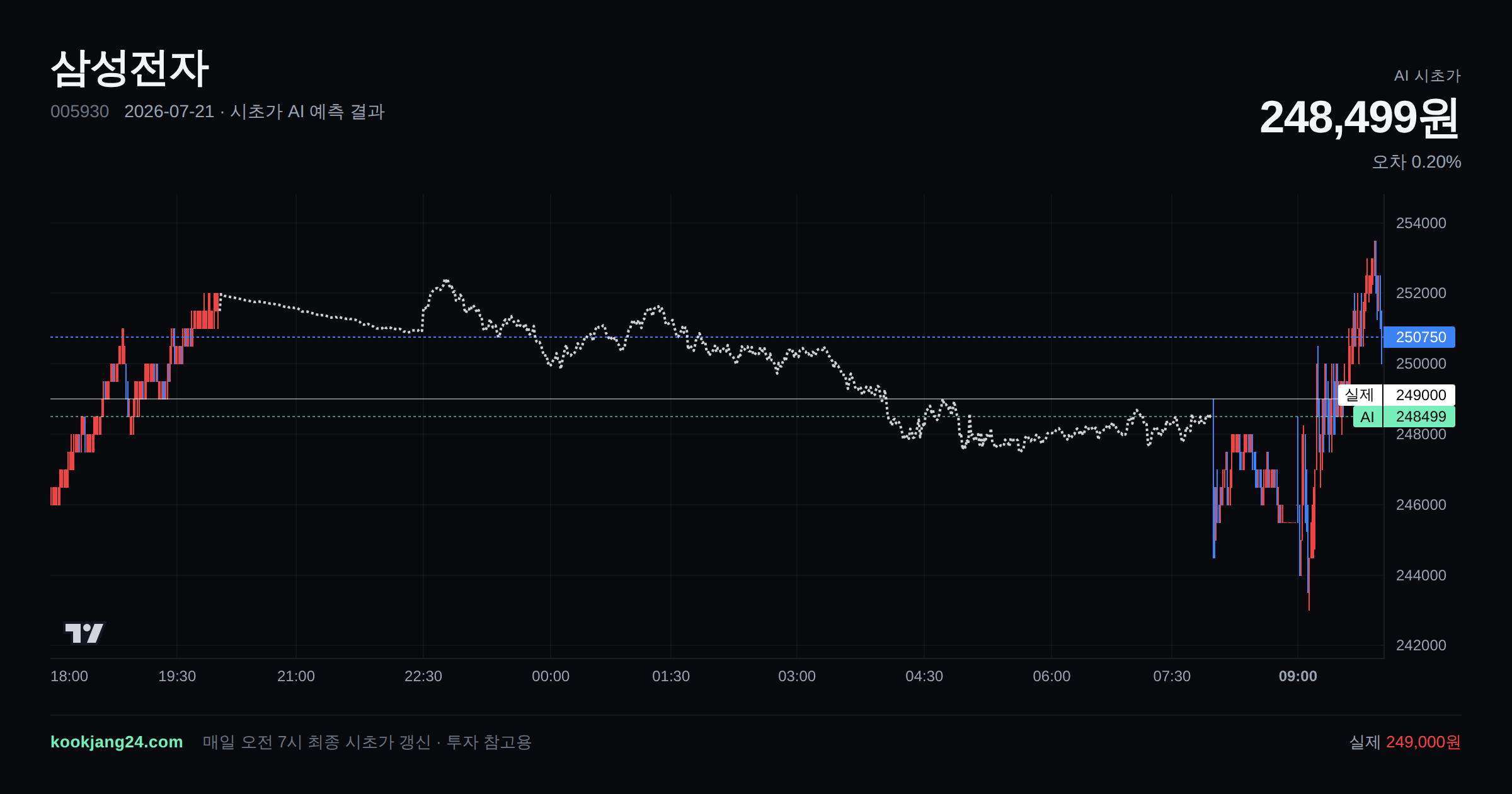The width and height of the screenshot is (1512, 794).
Task: Click the AI 시초가 heading label
Action: click(1428, 76)
